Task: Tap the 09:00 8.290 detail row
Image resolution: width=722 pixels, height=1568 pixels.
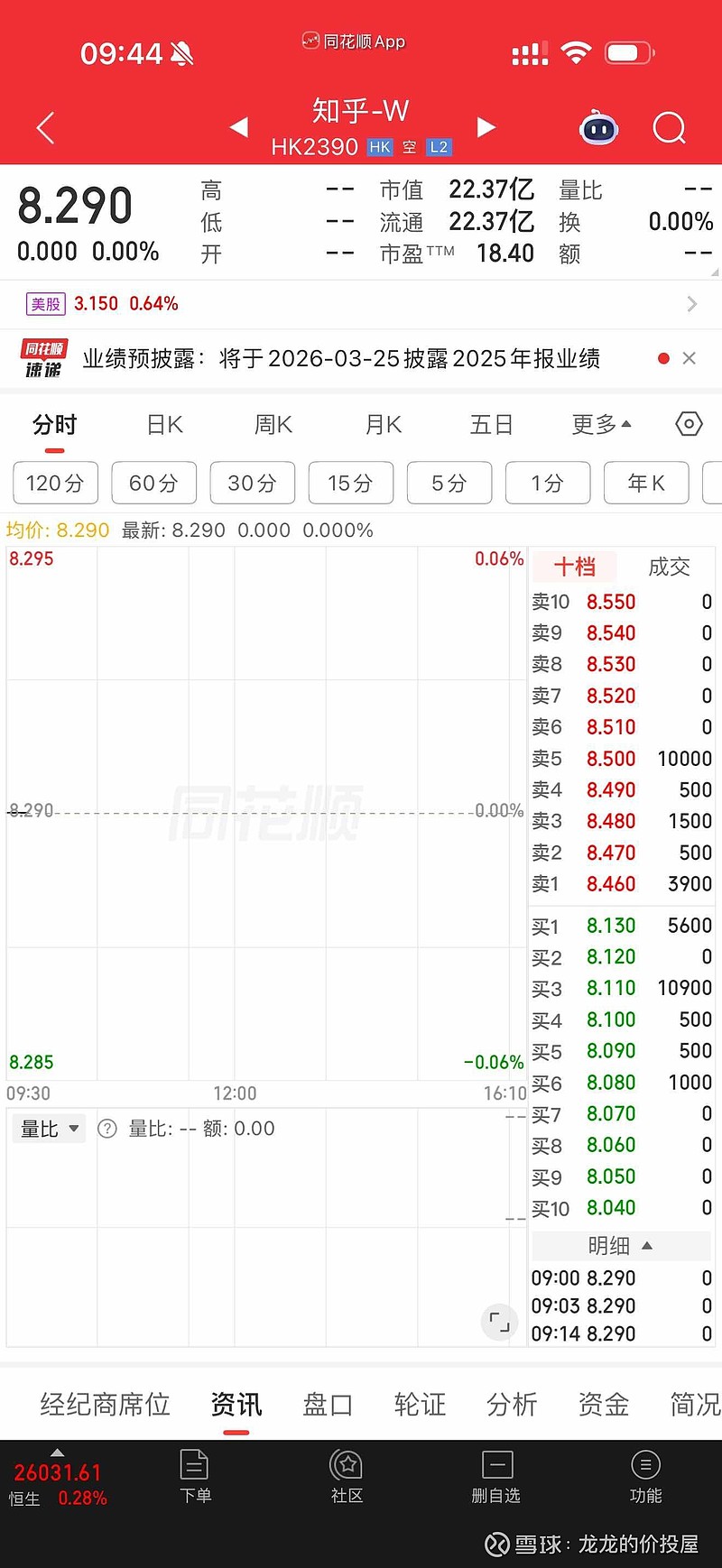Action: pyautogui.click(x=621, y=1278)
